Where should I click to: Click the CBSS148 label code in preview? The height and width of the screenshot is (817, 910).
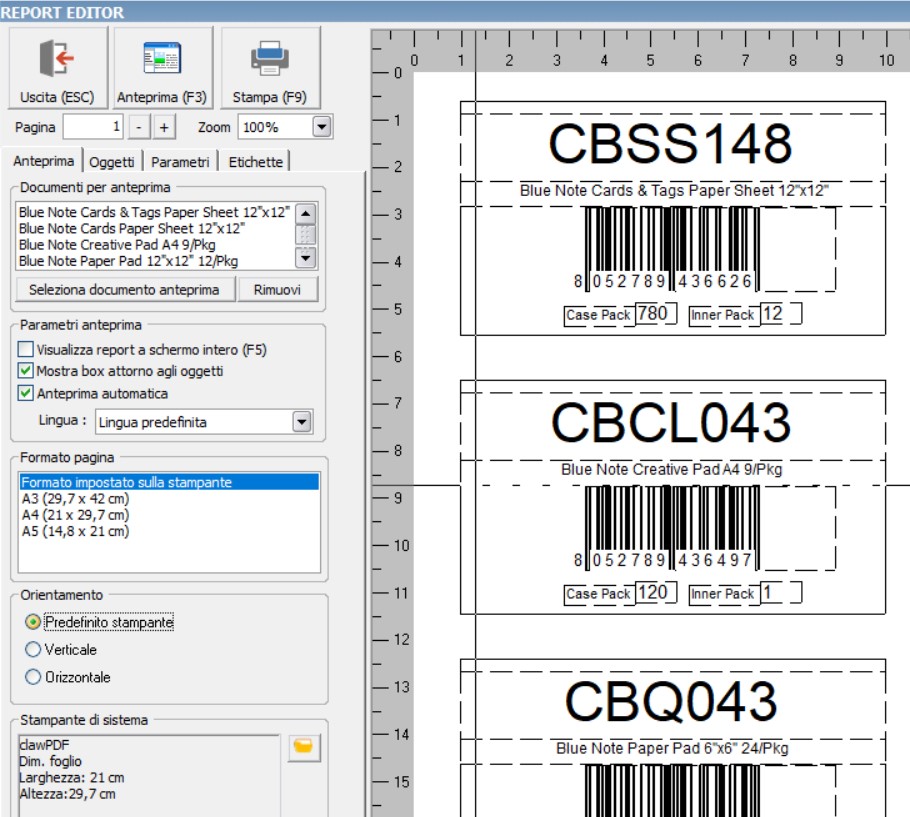click(x=670, y=143)
